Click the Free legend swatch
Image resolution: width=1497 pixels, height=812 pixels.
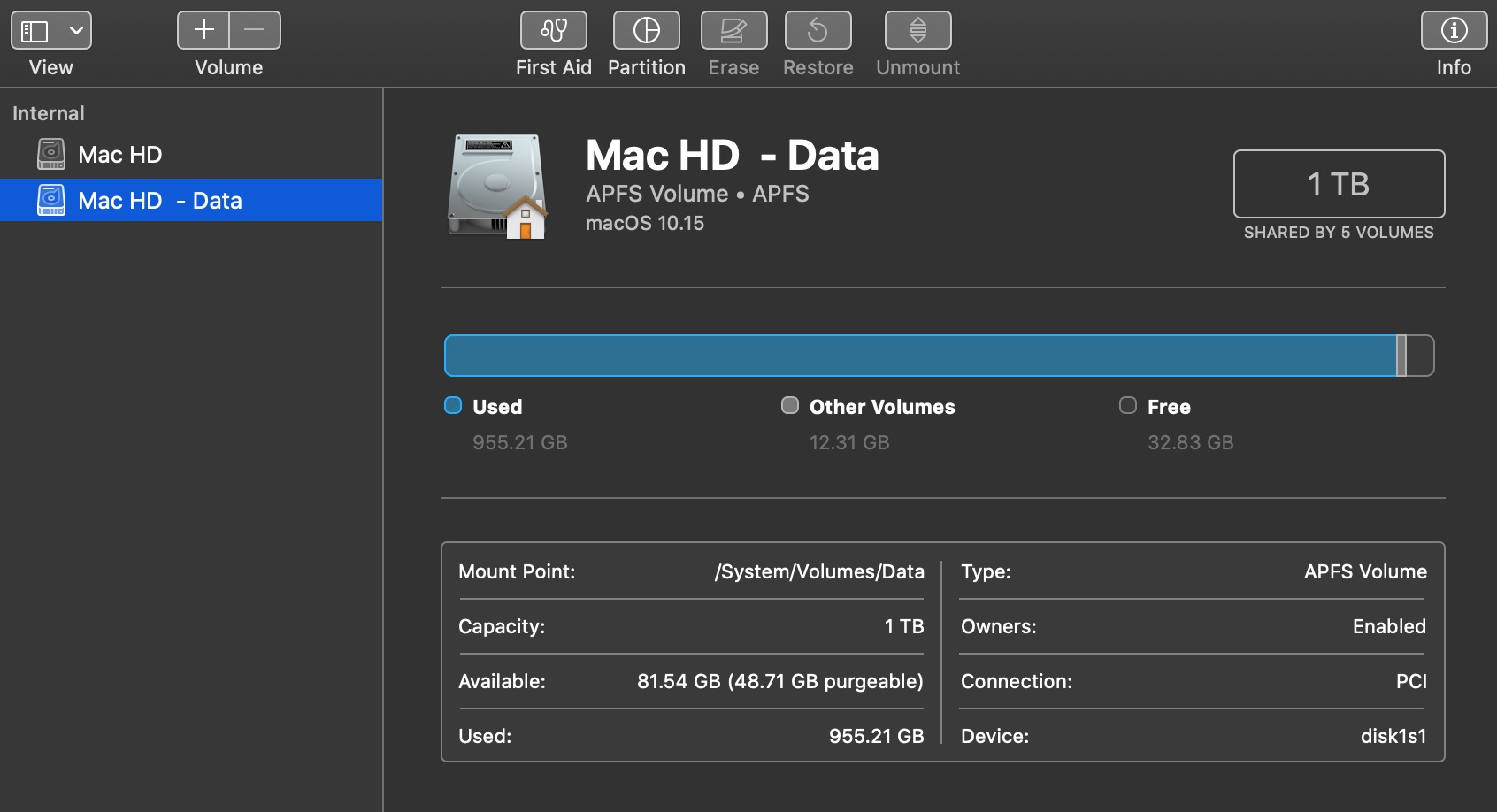pyautogui.click(x=1128, y=406)
